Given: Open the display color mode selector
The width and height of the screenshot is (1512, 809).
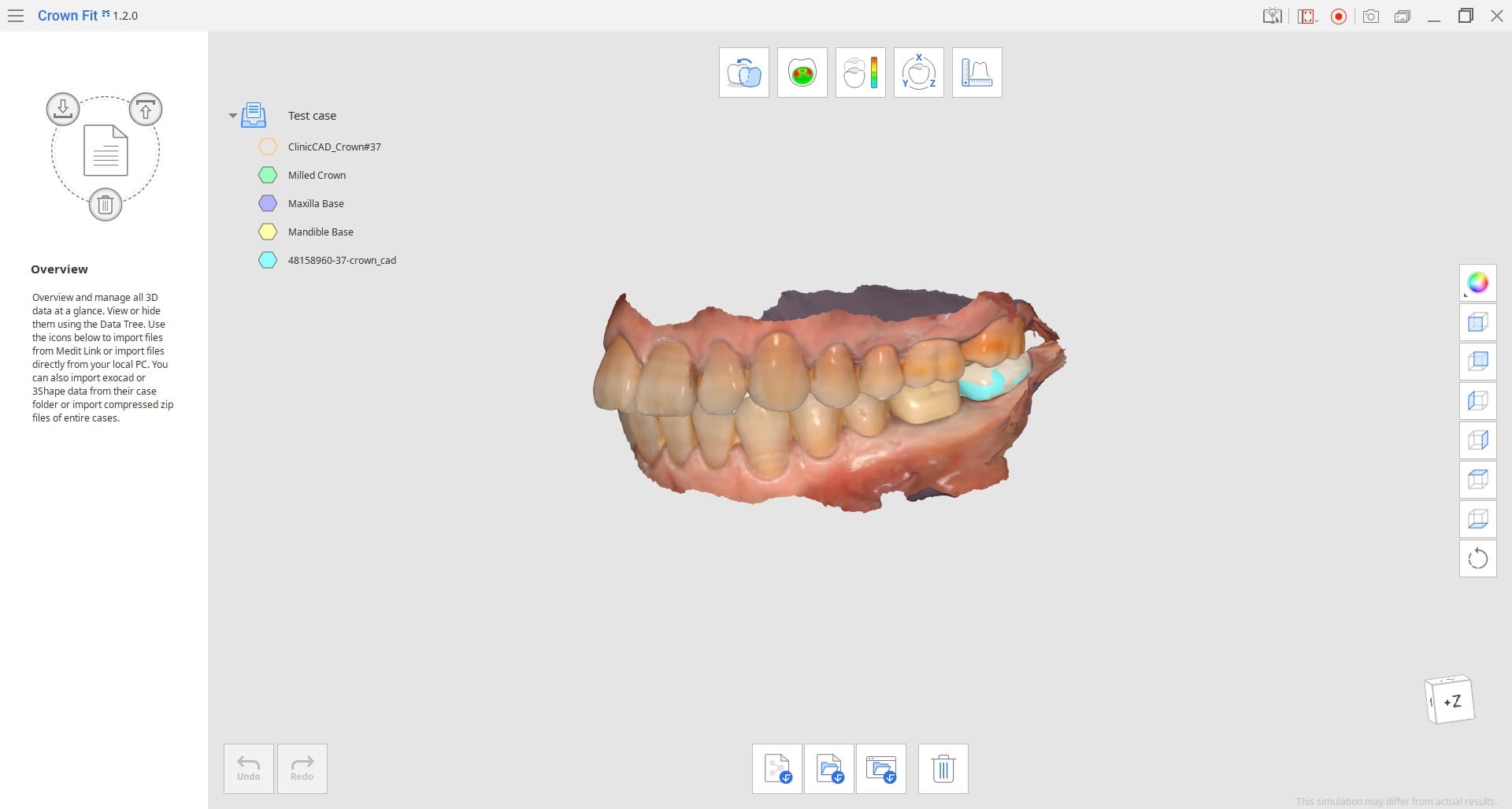Looking at the screenshot, I should [x=1477, y=283].
